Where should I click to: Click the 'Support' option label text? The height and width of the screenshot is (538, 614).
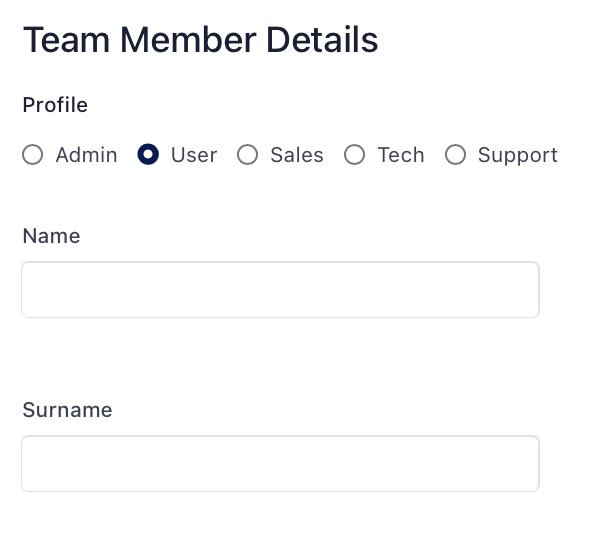[517, 155]
